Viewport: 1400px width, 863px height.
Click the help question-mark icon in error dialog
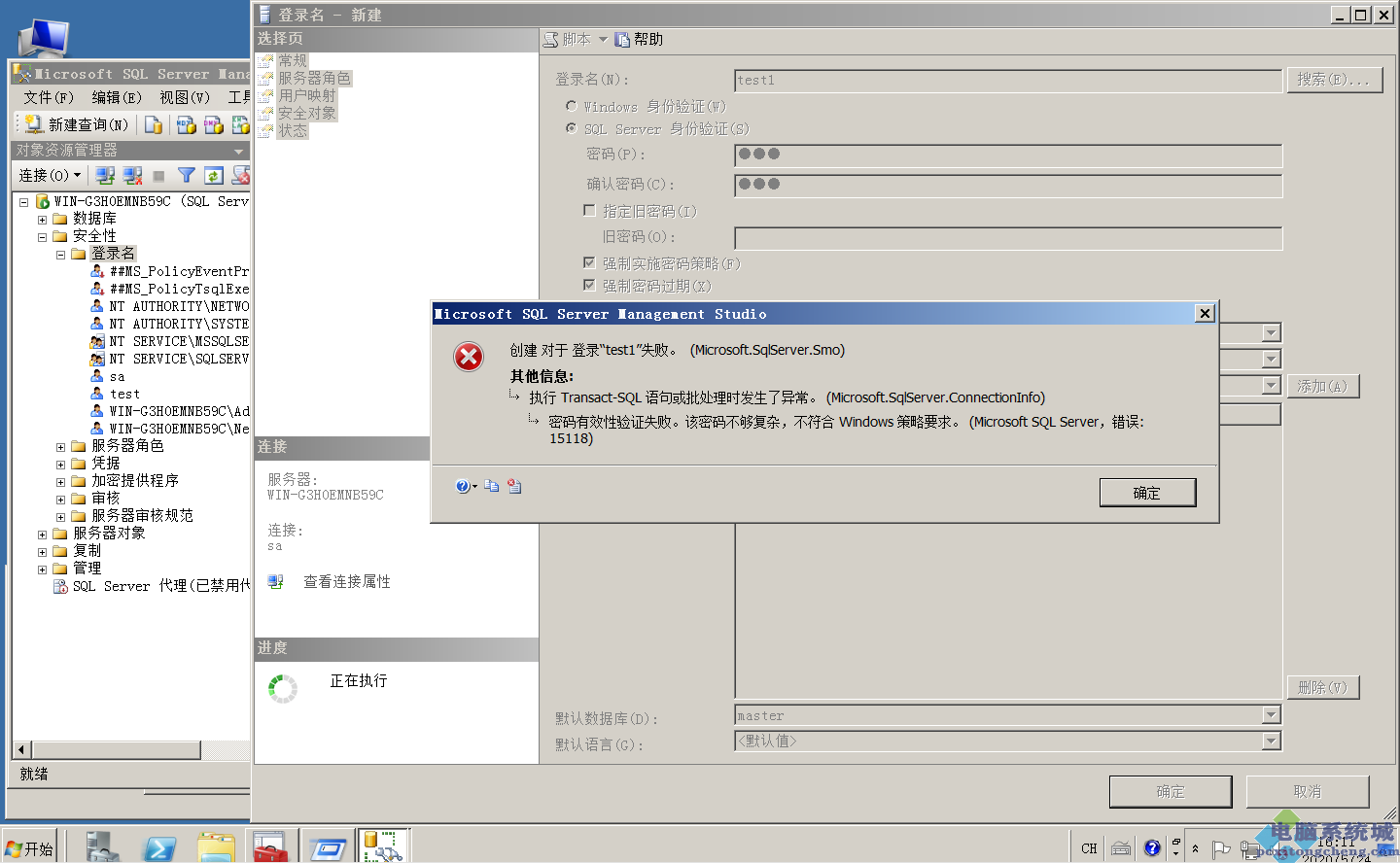tap(463, 486)
